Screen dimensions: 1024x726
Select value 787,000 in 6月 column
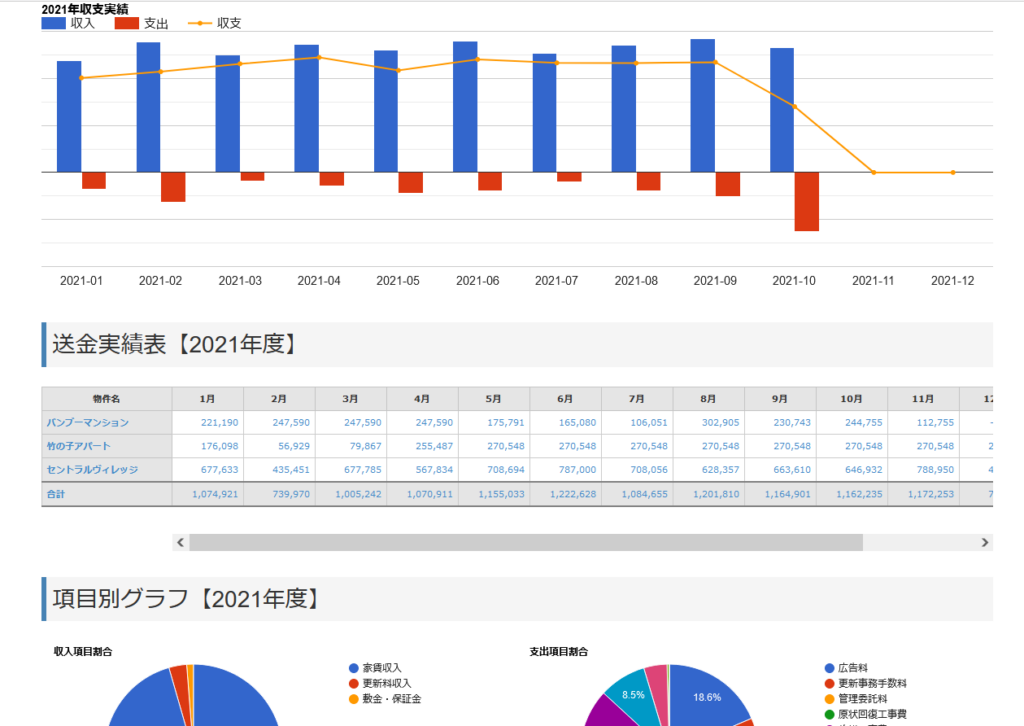tap(577, 469)
